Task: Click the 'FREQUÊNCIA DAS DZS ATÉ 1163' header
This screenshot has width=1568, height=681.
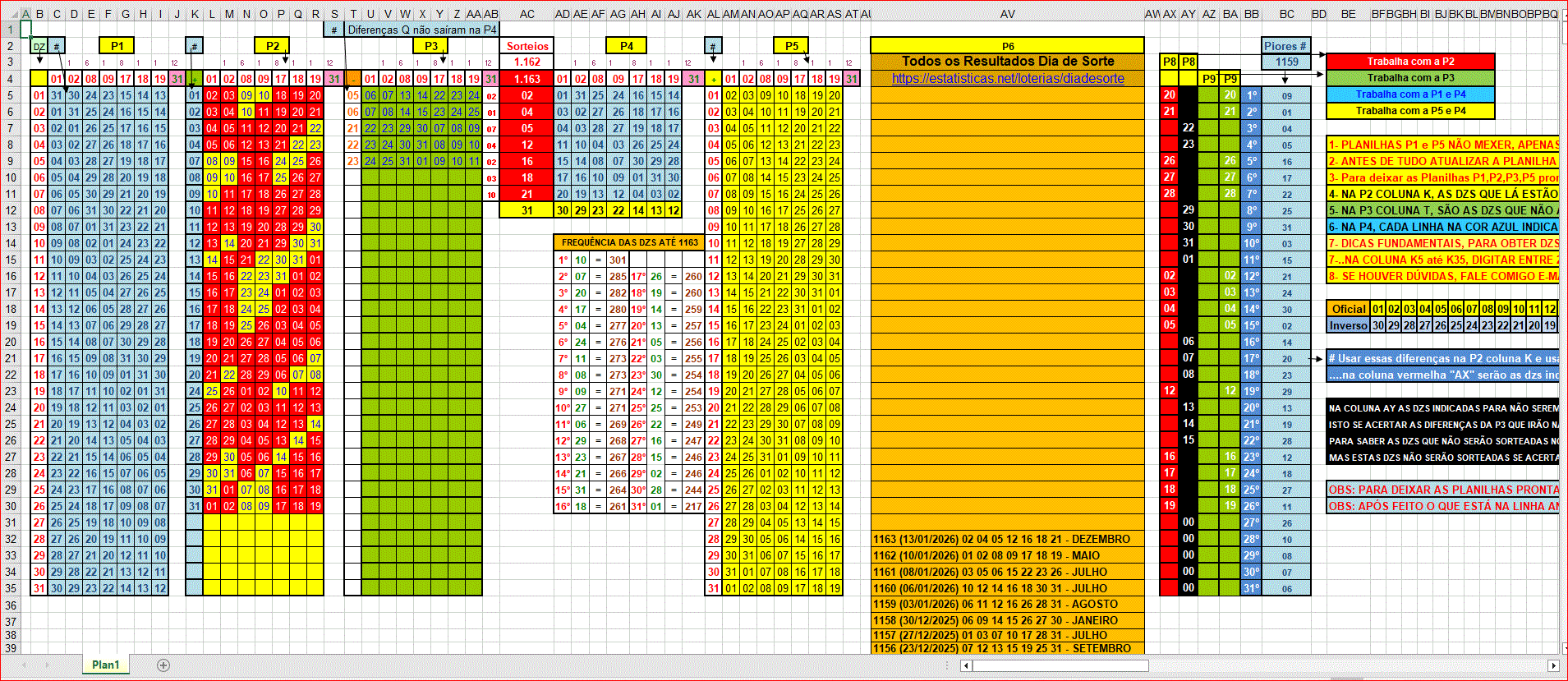Action: click(x=629, y=242)
